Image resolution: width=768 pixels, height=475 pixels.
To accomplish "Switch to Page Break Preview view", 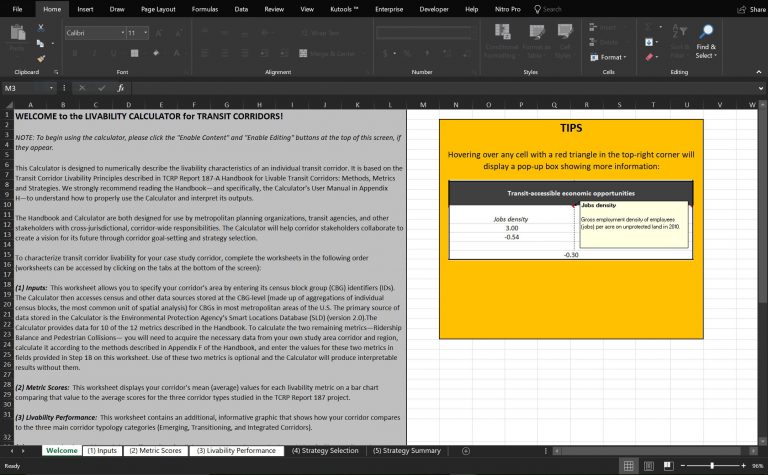I will click(x=667, y=466).
